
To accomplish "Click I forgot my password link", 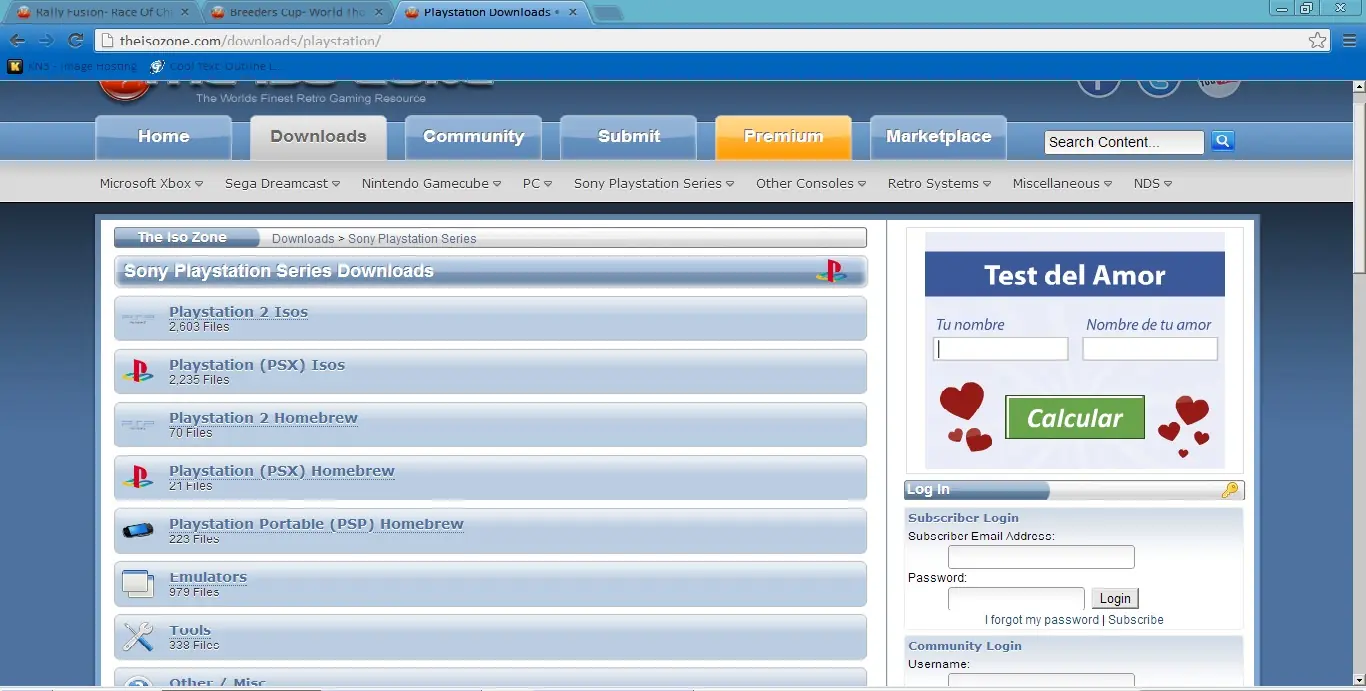I will point(1042,620).
